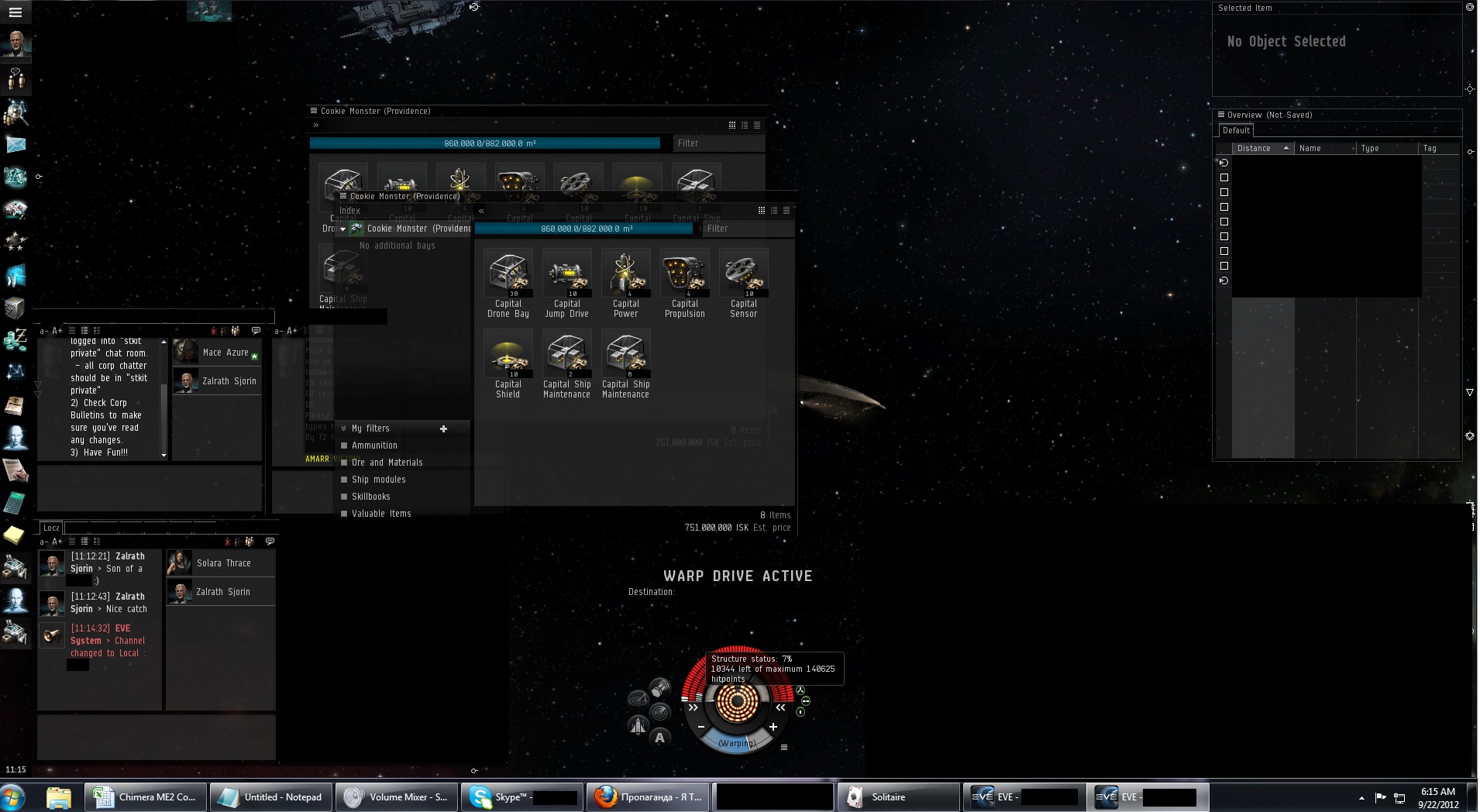1480x812 pixels.
Task: Click Mace Azure in corp chat members
Action: point(217,353)
